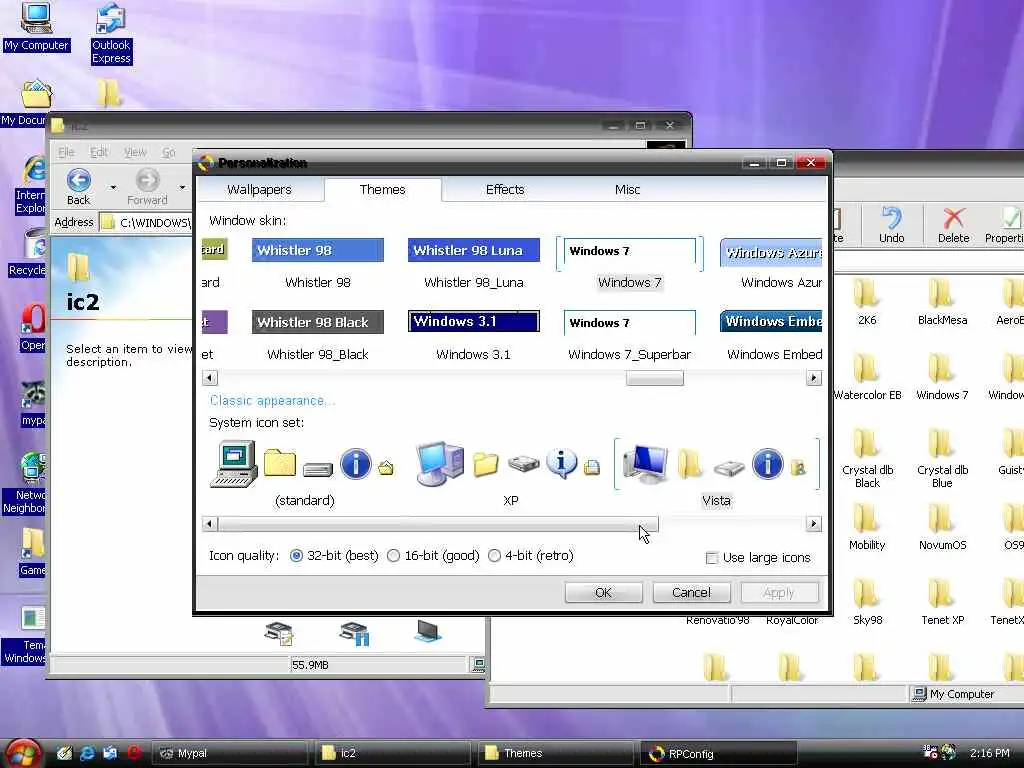Select the Whistler 98 window skin

point(317,264)
